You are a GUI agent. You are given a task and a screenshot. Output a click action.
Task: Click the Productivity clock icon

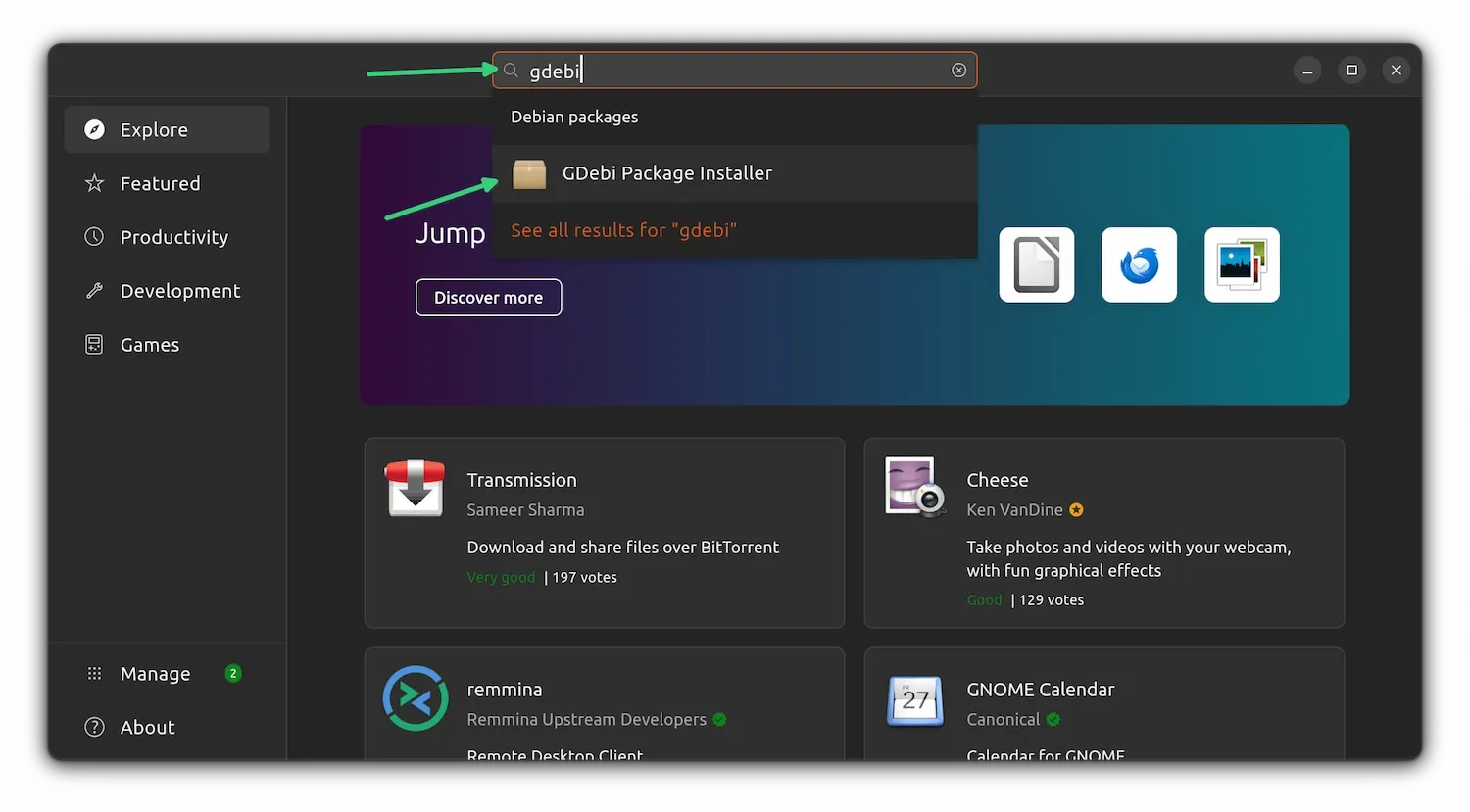tap(94, 237)
